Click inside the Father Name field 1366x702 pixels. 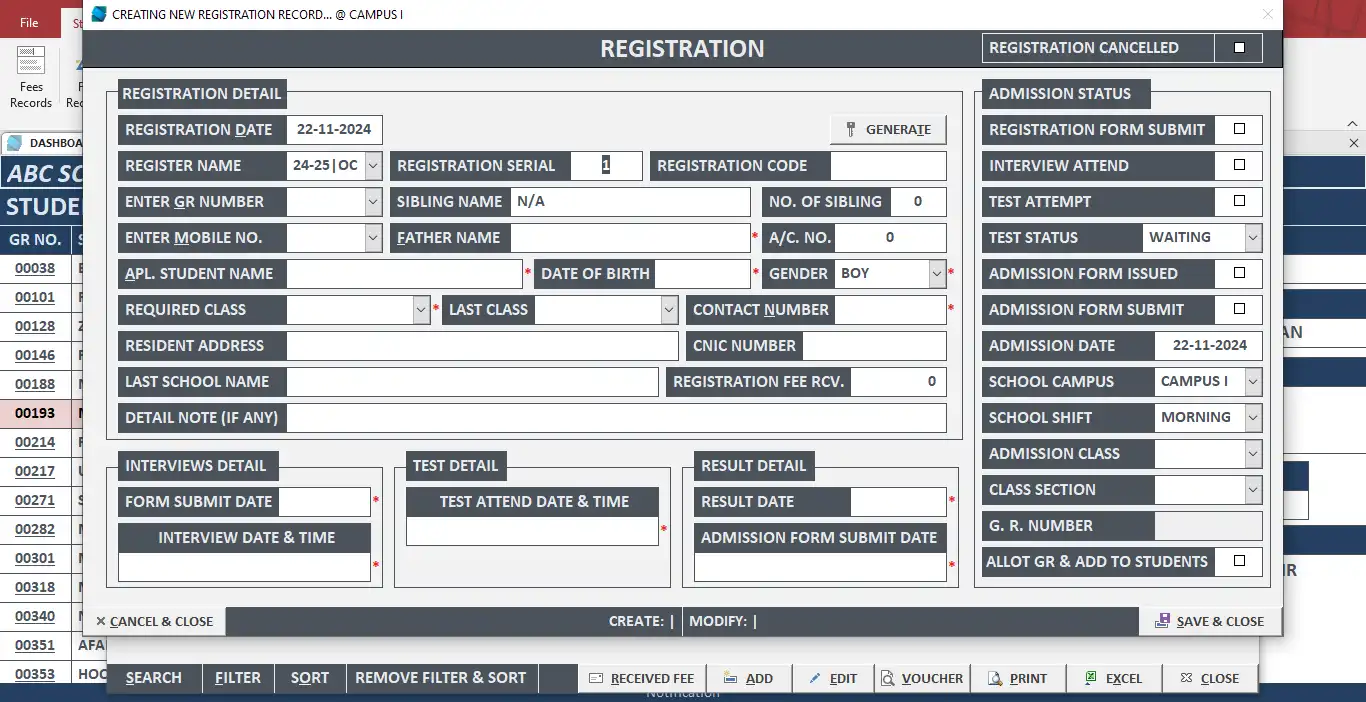[630, 237]
